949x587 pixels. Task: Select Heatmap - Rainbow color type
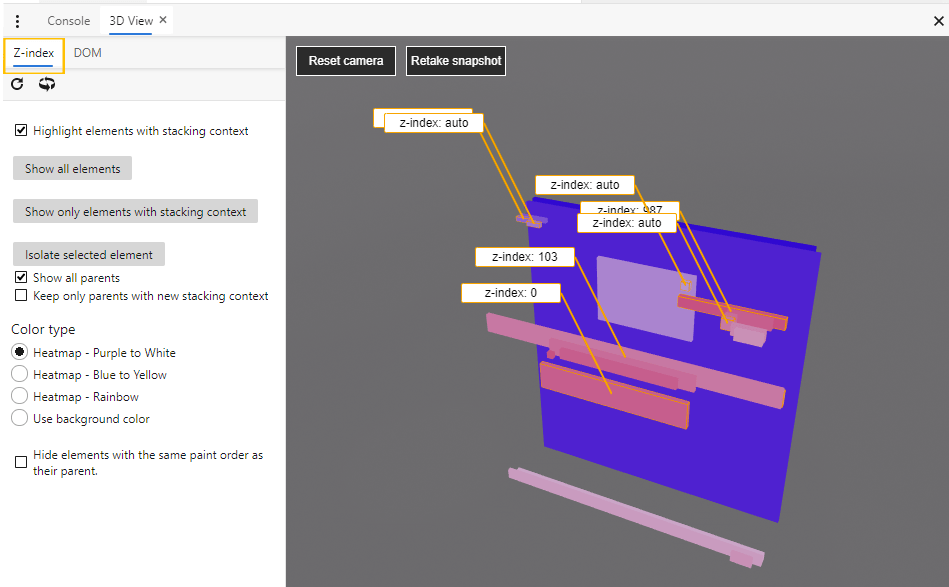pyautogui.click(x=18, y=396)
